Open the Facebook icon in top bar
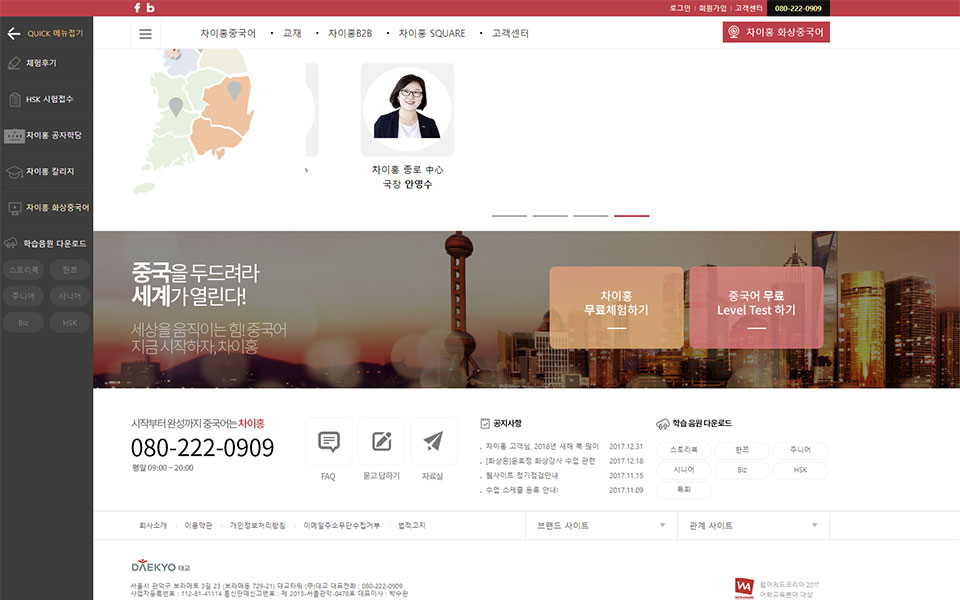Image resolution: width=960 pixels, height=600 pixels. tap(137, 8)
